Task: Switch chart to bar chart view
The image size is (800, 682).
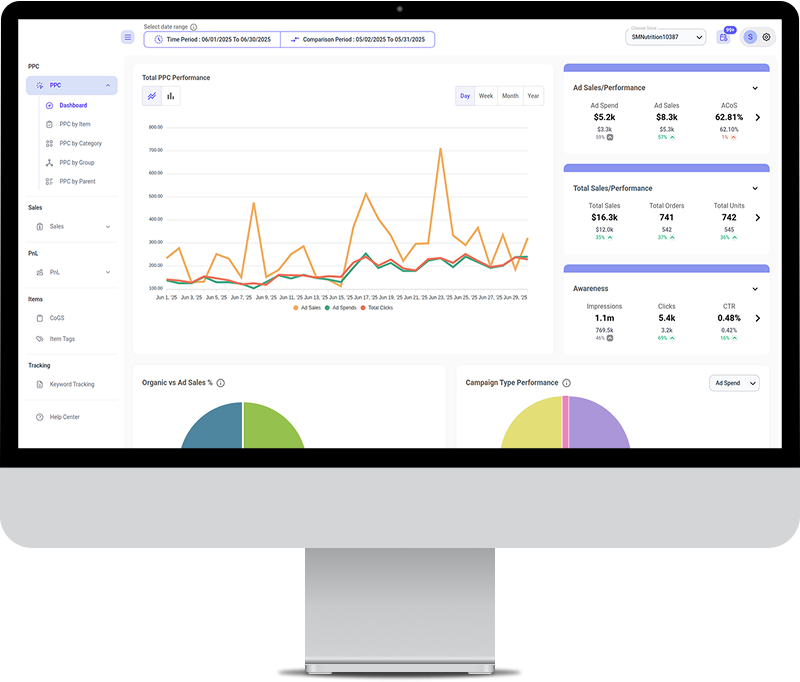Action: click(172, 96)
